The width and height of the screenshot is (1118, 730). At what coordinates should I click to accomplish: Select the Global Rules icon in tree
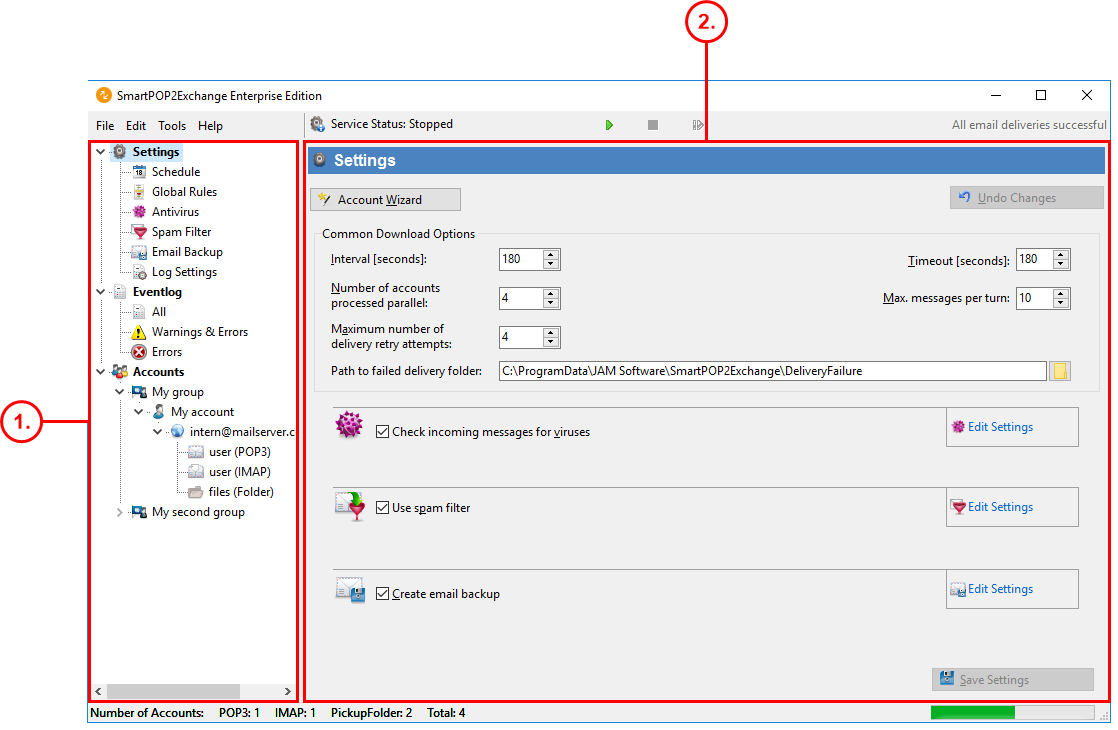[x=140, y=192]
